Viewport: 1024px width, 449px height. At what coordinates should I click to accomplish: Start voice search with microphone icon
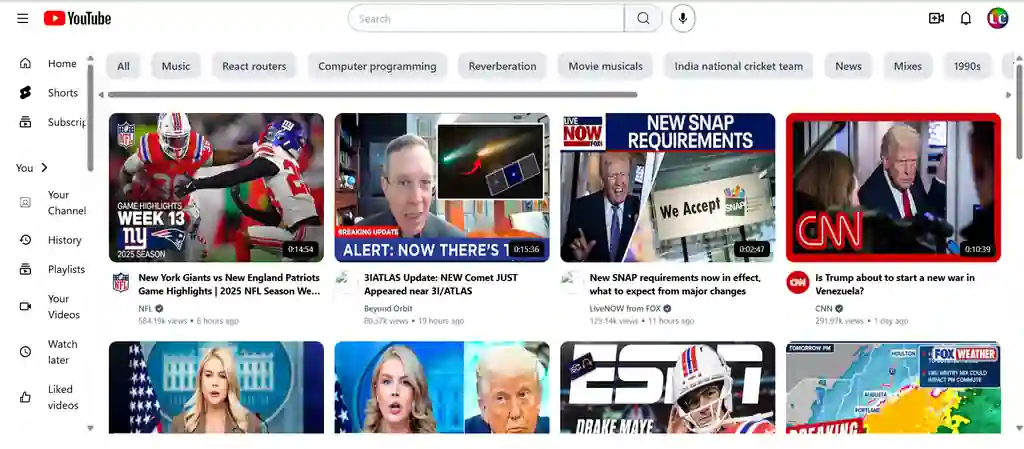pyautogui.click(x=683, y=18)
